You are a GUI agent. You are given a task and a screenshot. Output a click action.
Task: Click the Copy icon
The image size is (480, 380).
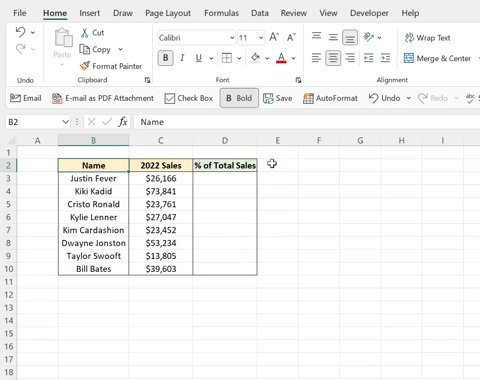click(x=85, y=50)
